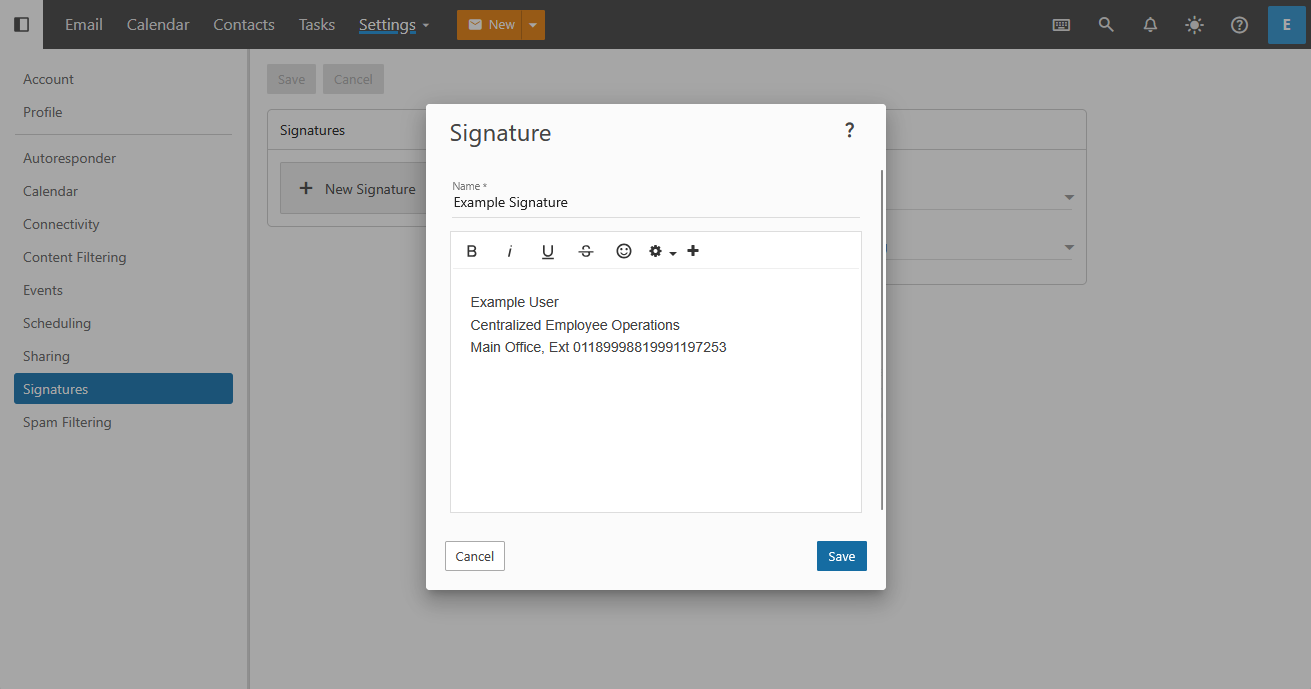Save the signature in the dialog
Viewport: 1311px width, 689px height.
coord(841,556)
